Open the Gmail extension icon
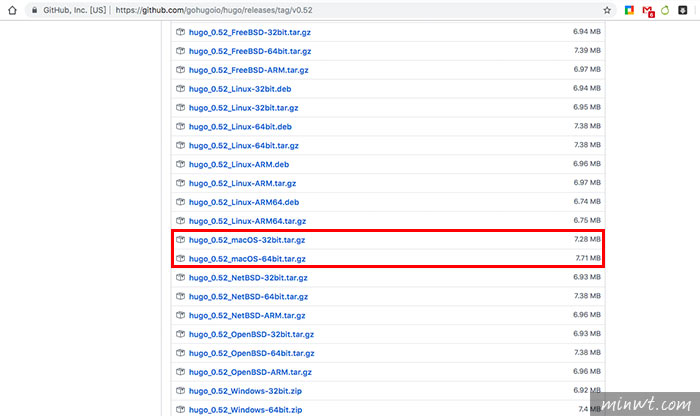The image size is (700, 416). (x=648, y=11)
